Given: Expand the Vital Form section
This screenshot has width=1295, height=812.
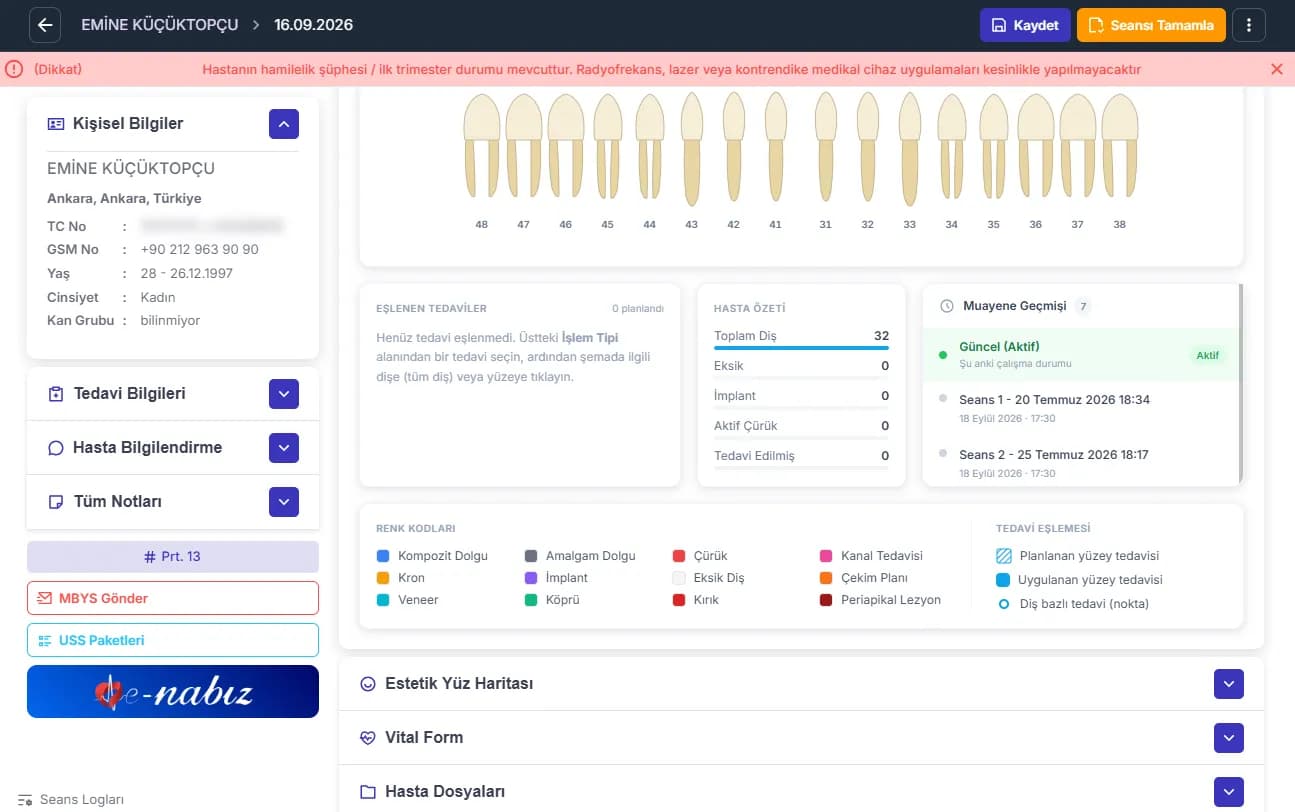Looking at the screenshot, I should (1229, 738).
